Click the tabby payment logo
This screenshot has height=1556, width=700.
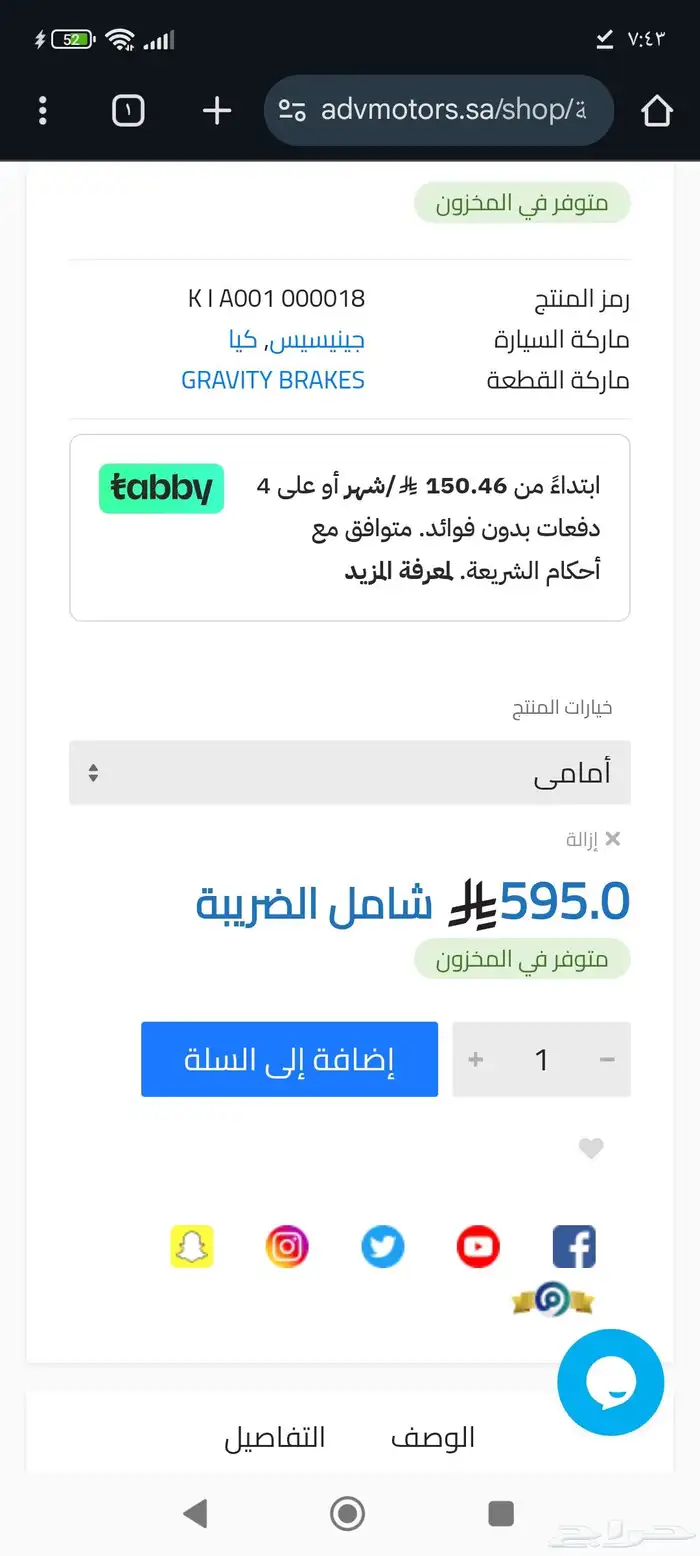click(x=161, y=489)
